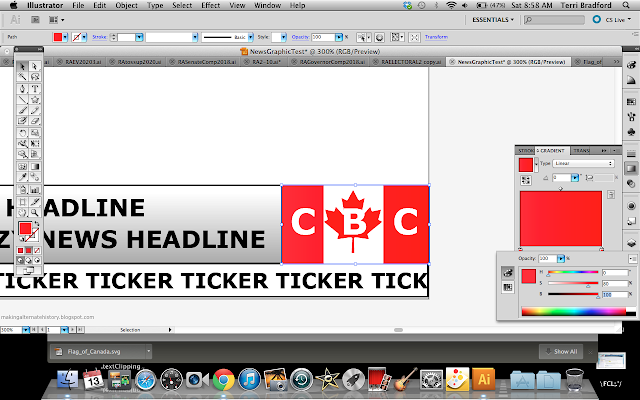Select the Mesh tool

pyautogui.click(x=22, y=167)
